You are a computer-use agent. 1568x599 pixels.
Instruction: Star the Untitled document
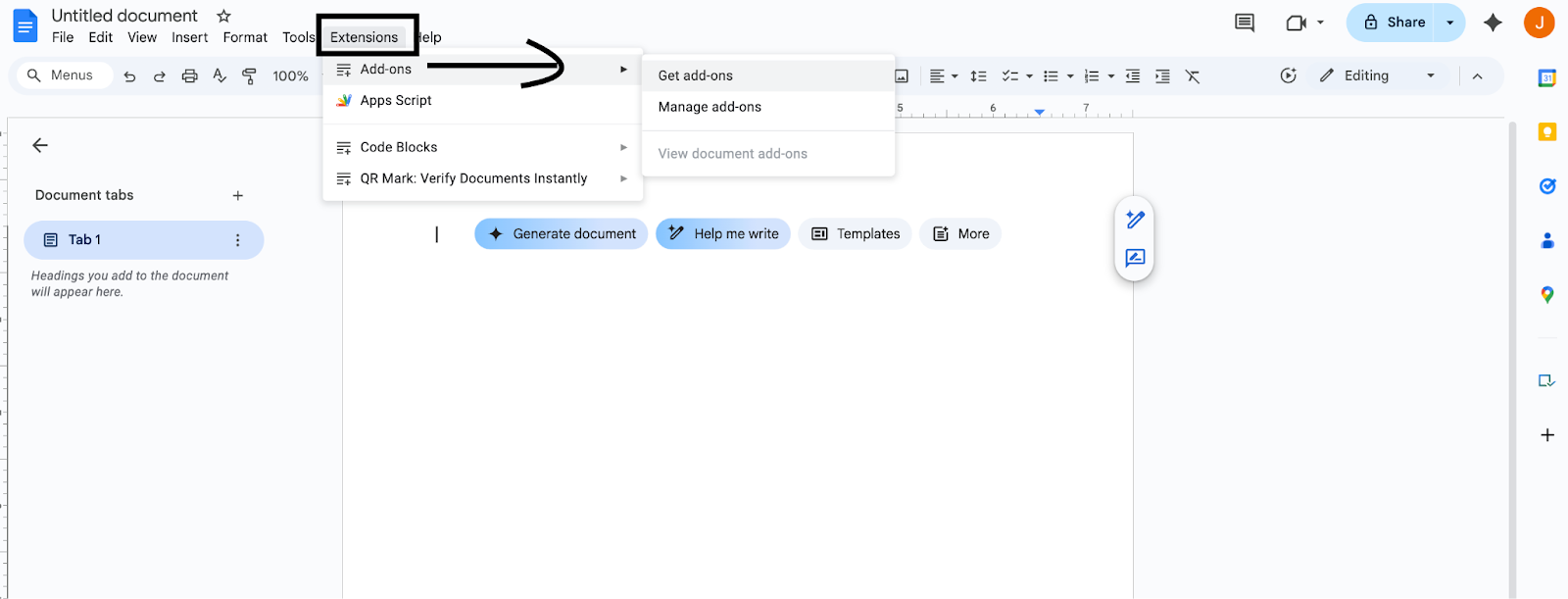223,16
